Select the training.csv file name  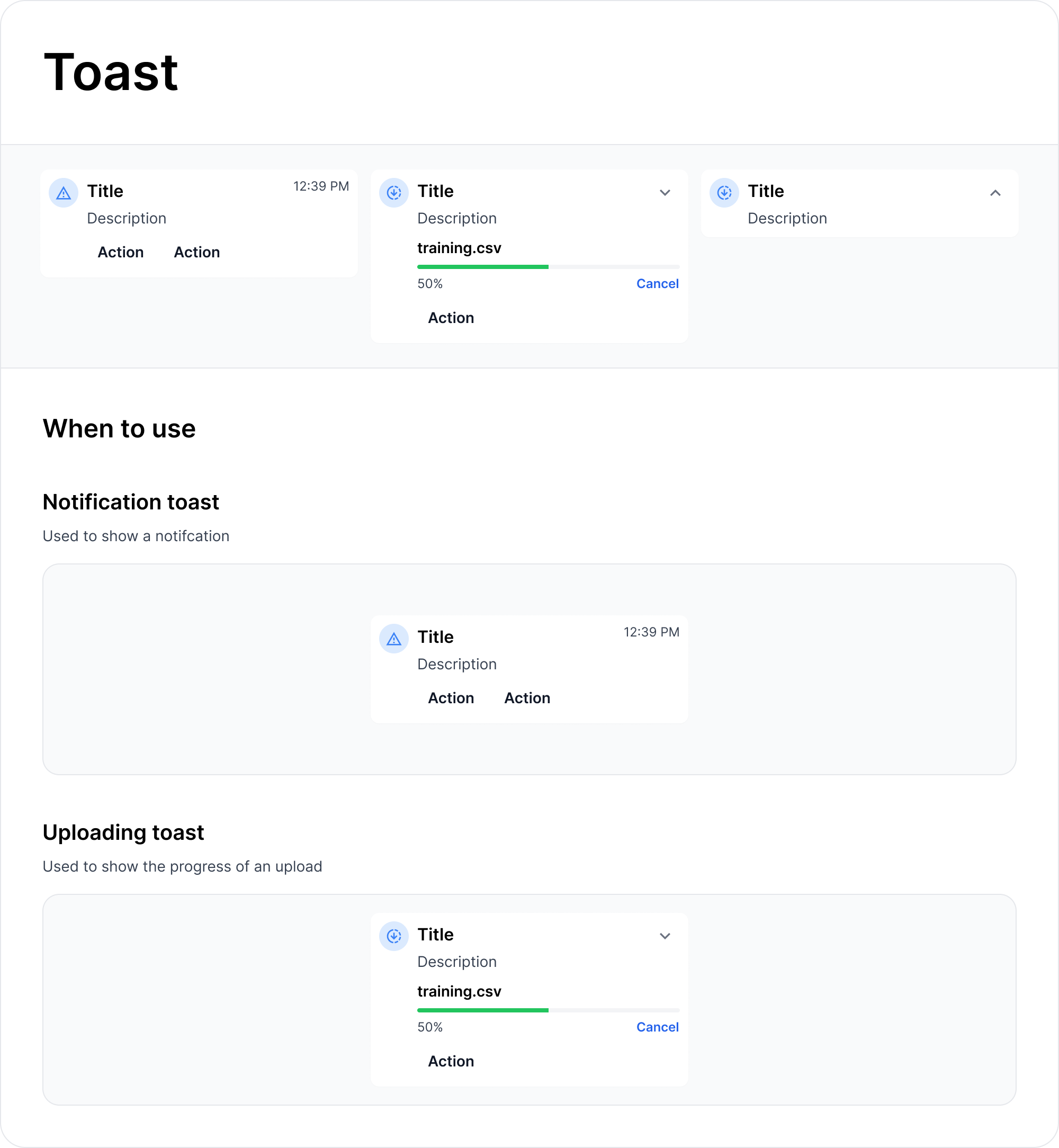[x=459, y=248]
